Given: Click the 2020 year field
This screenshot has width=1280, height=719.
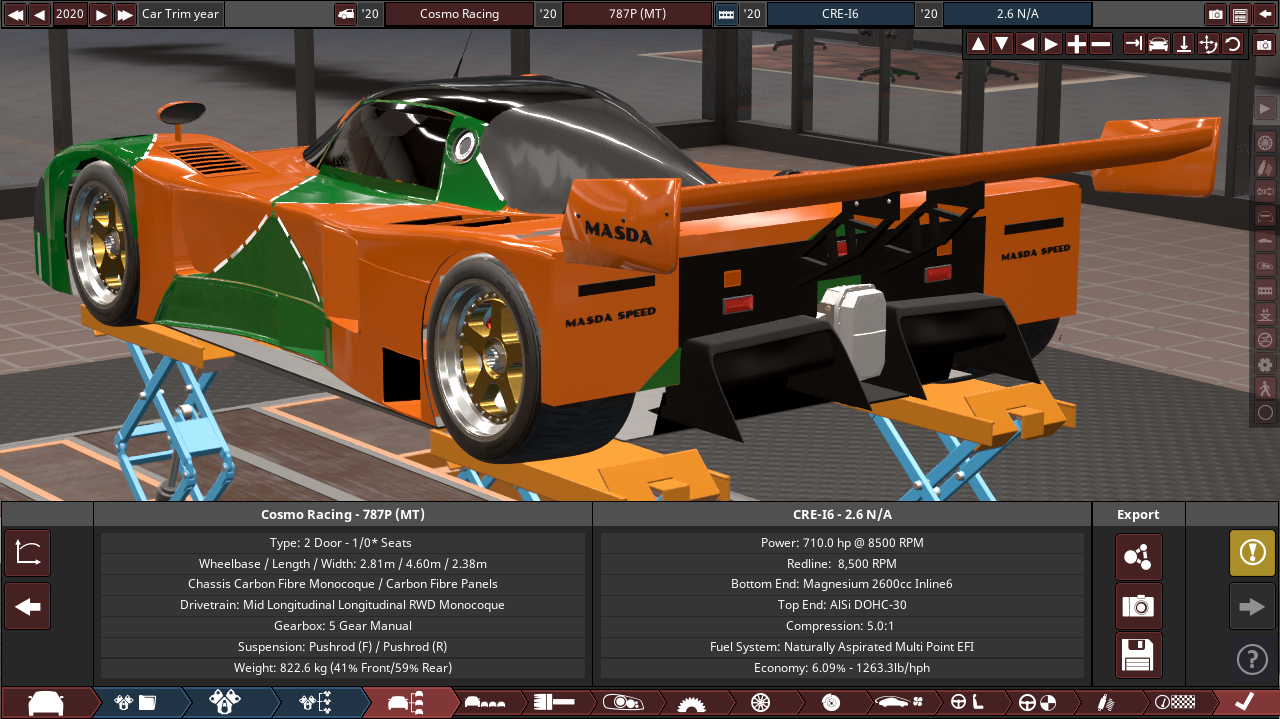Looking at the screenshot, I should [70, 14].
